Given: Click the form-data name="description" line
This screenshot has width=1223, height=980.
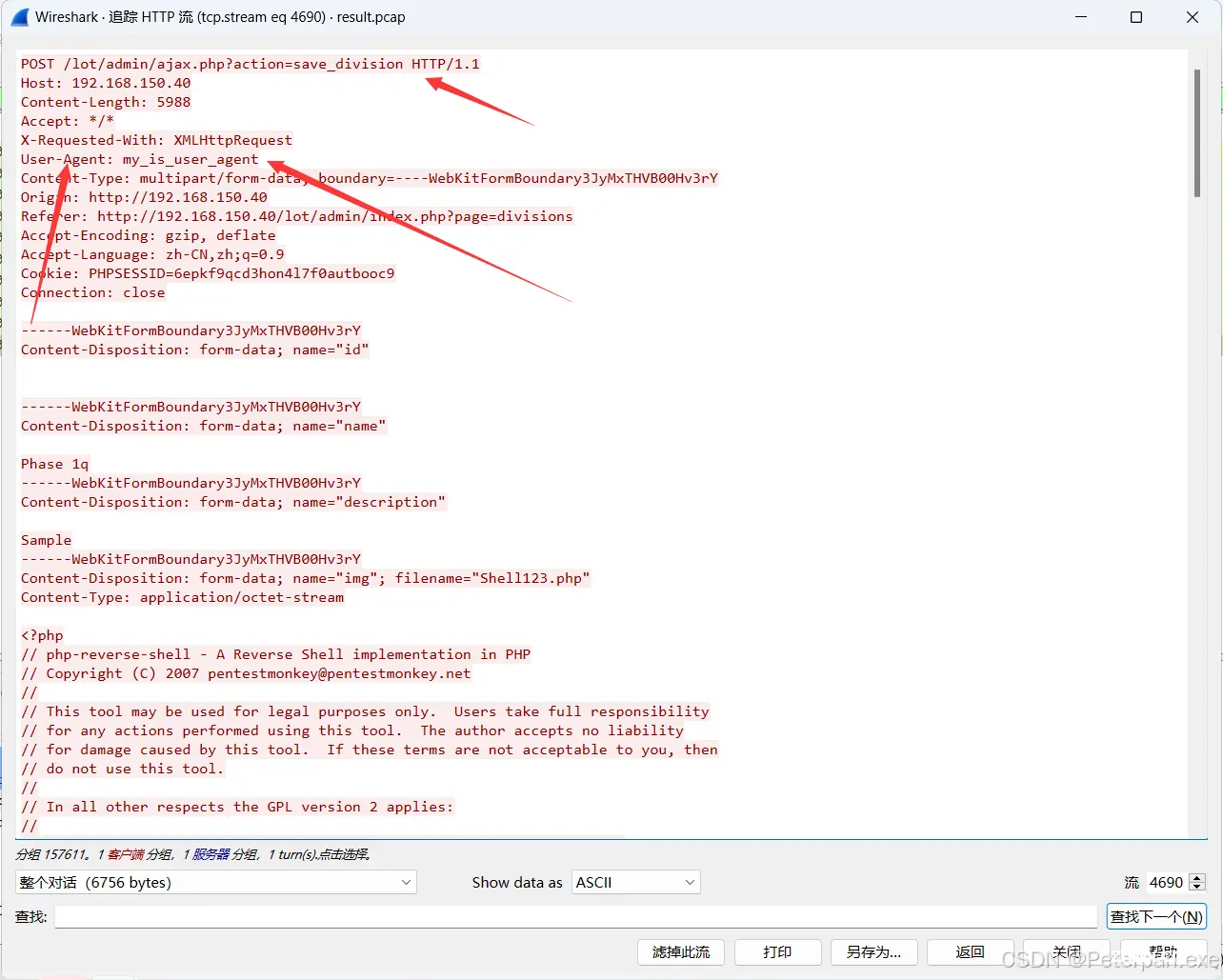Looking at the screenshot, I should click(233, 502).
